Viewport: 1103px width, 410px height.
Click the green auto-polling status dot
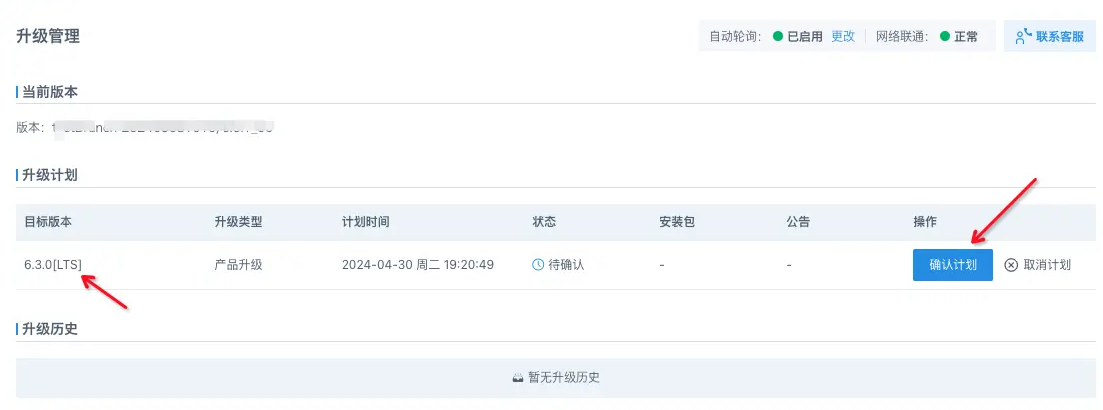pyautogui.click(x=778, y=37)
